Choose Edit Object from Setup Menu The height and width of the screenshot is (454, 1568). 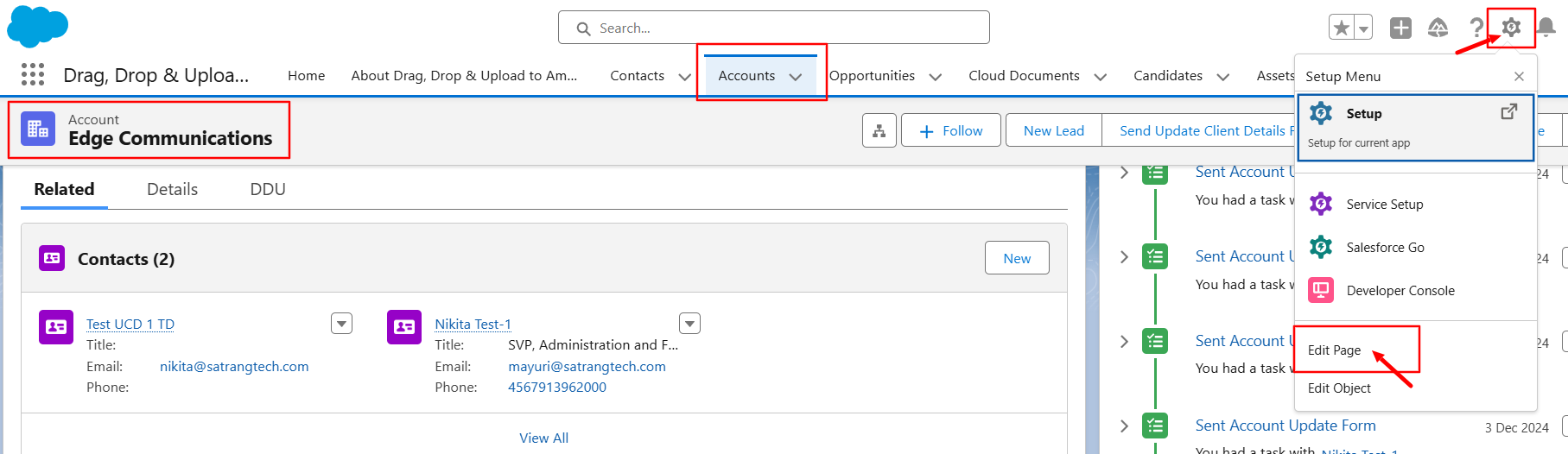tap(1339, 388)
